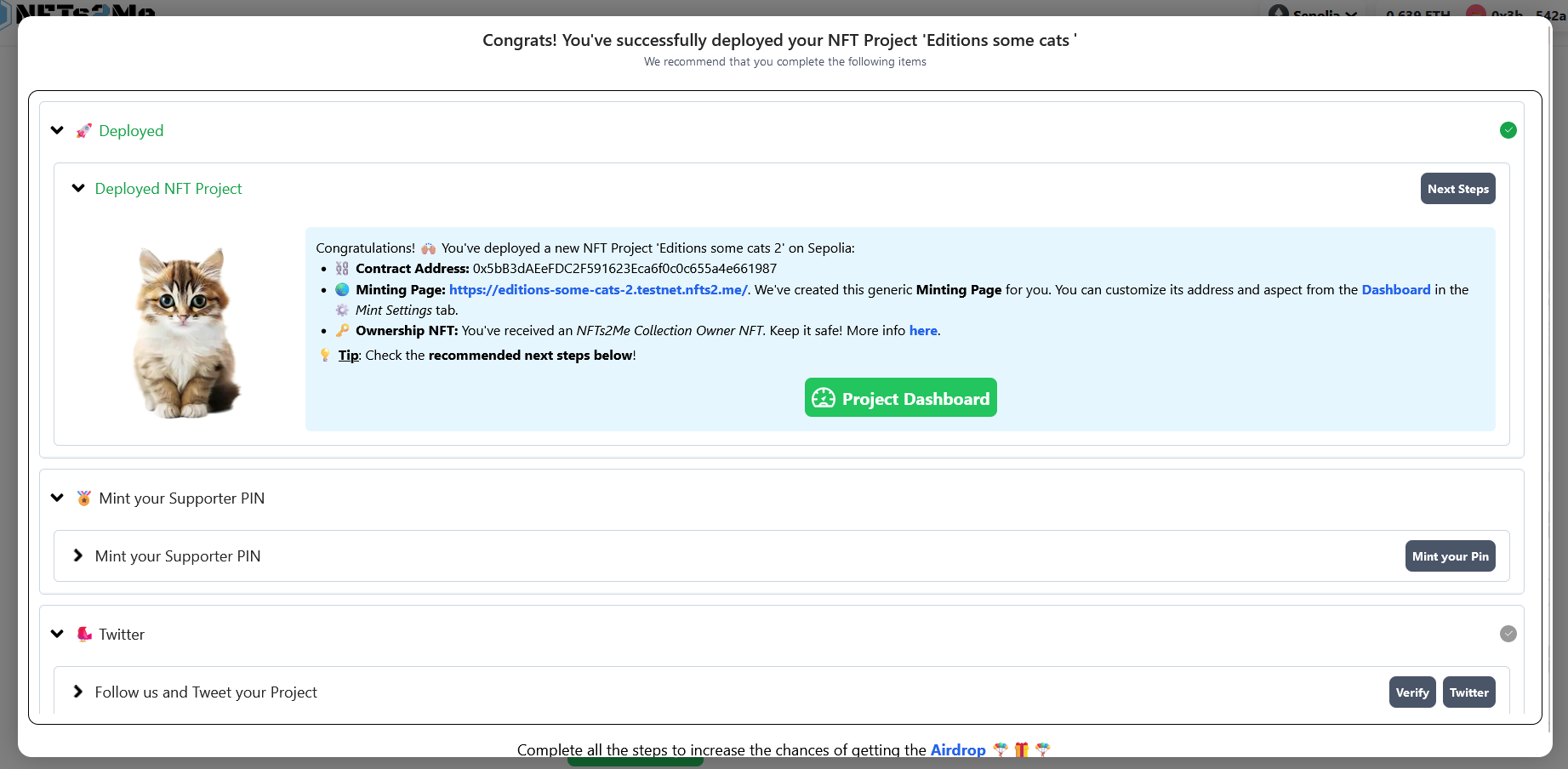Collapse the Deployed NFT Project subsection
1568x769 pixels.
tap(78, 188)
